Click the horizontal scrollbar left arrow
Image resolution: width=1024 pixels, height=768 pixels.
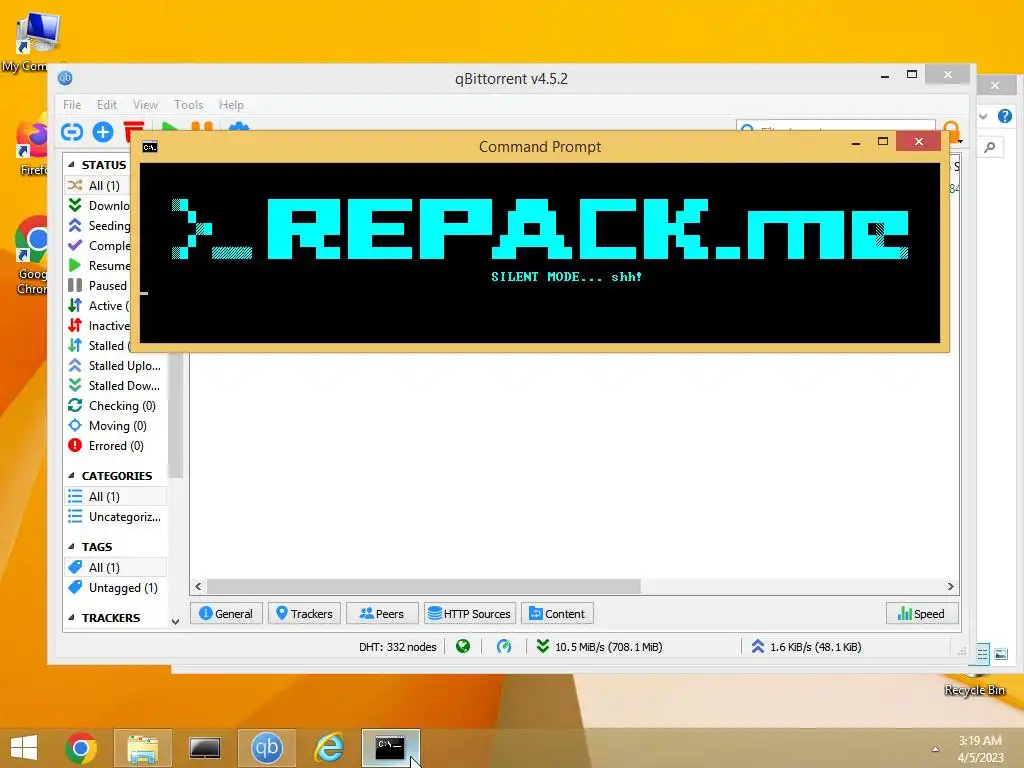[x=199, y=586]
